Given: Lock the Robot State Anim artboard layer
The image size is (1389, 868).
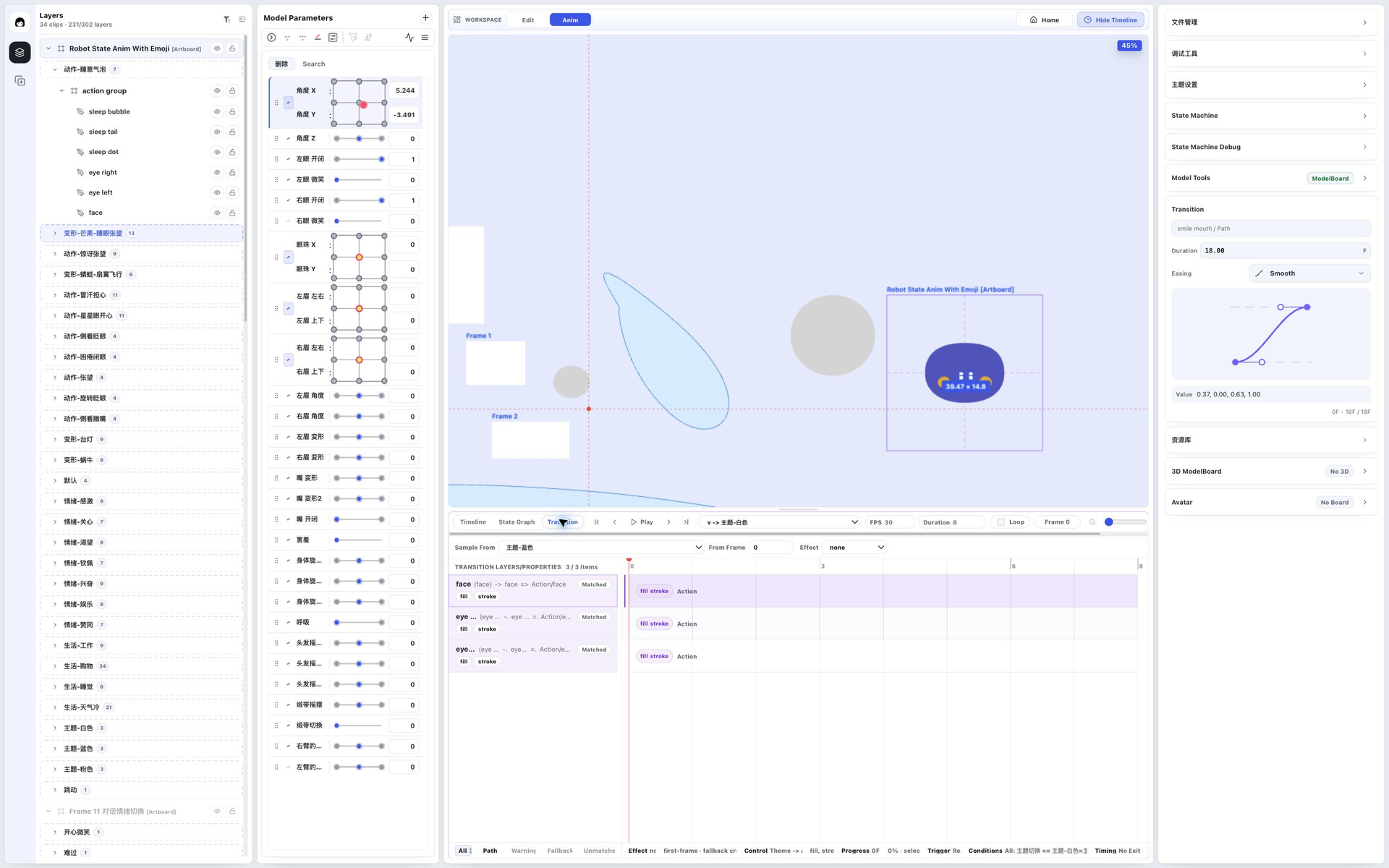Looking at the screenshot, I should [232, 48].
